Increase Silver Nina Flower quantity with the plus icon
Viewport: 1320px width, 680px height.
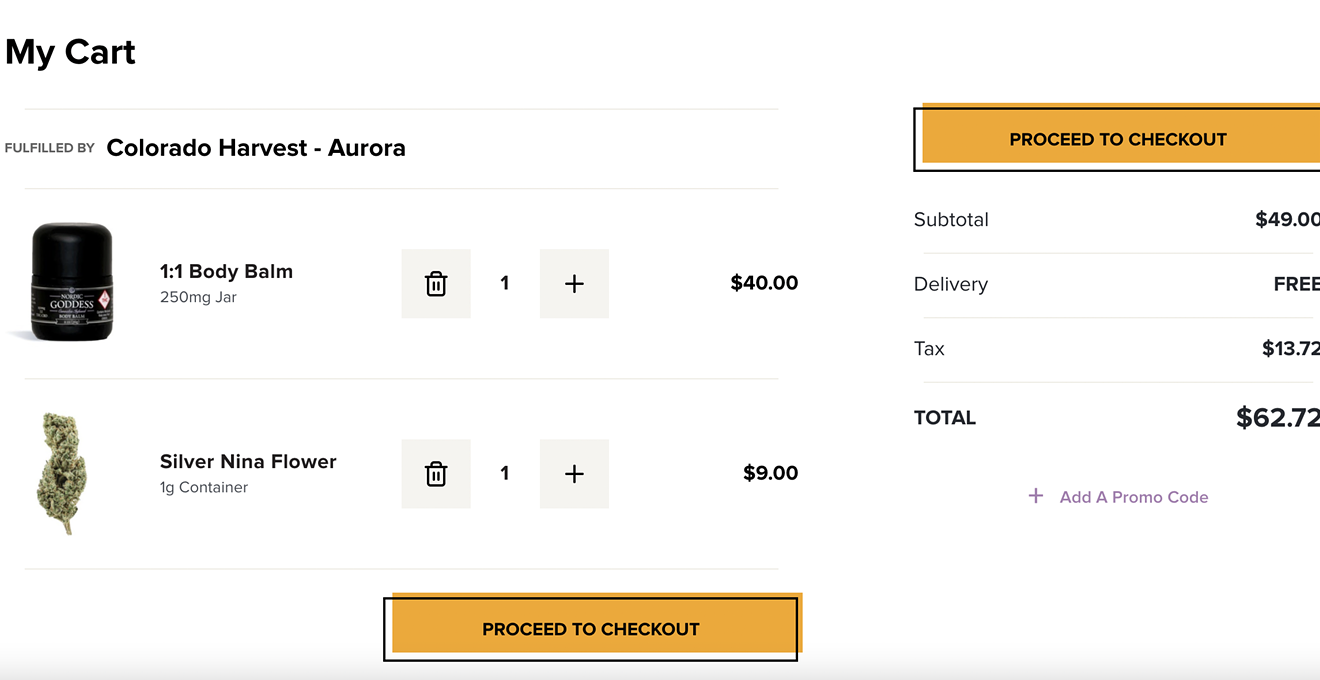(574, 473)
